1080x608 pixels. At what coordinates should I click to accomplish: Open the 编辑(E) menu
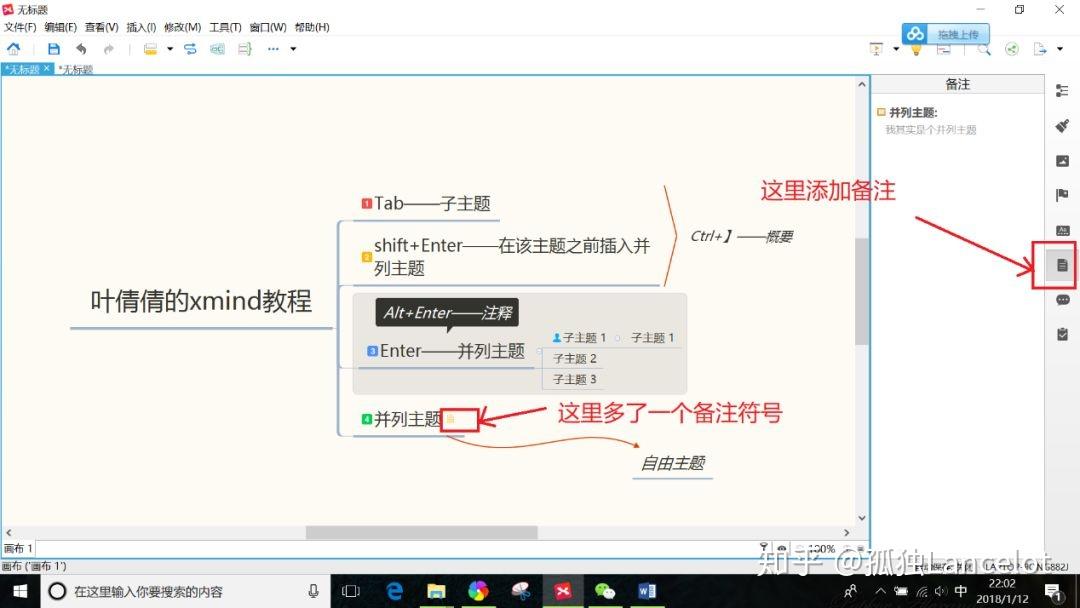coord(61,27)
